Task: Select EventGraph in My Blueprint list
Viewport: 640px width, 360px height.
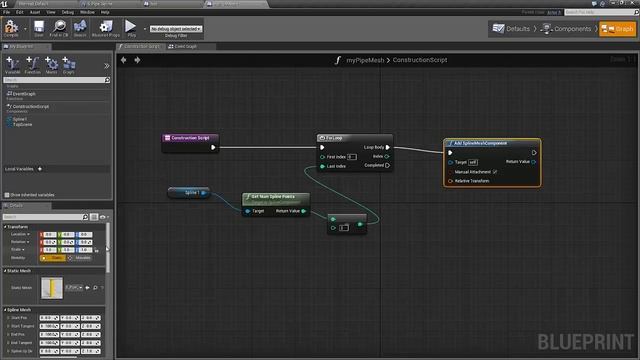Action: [x=24, y=94]
